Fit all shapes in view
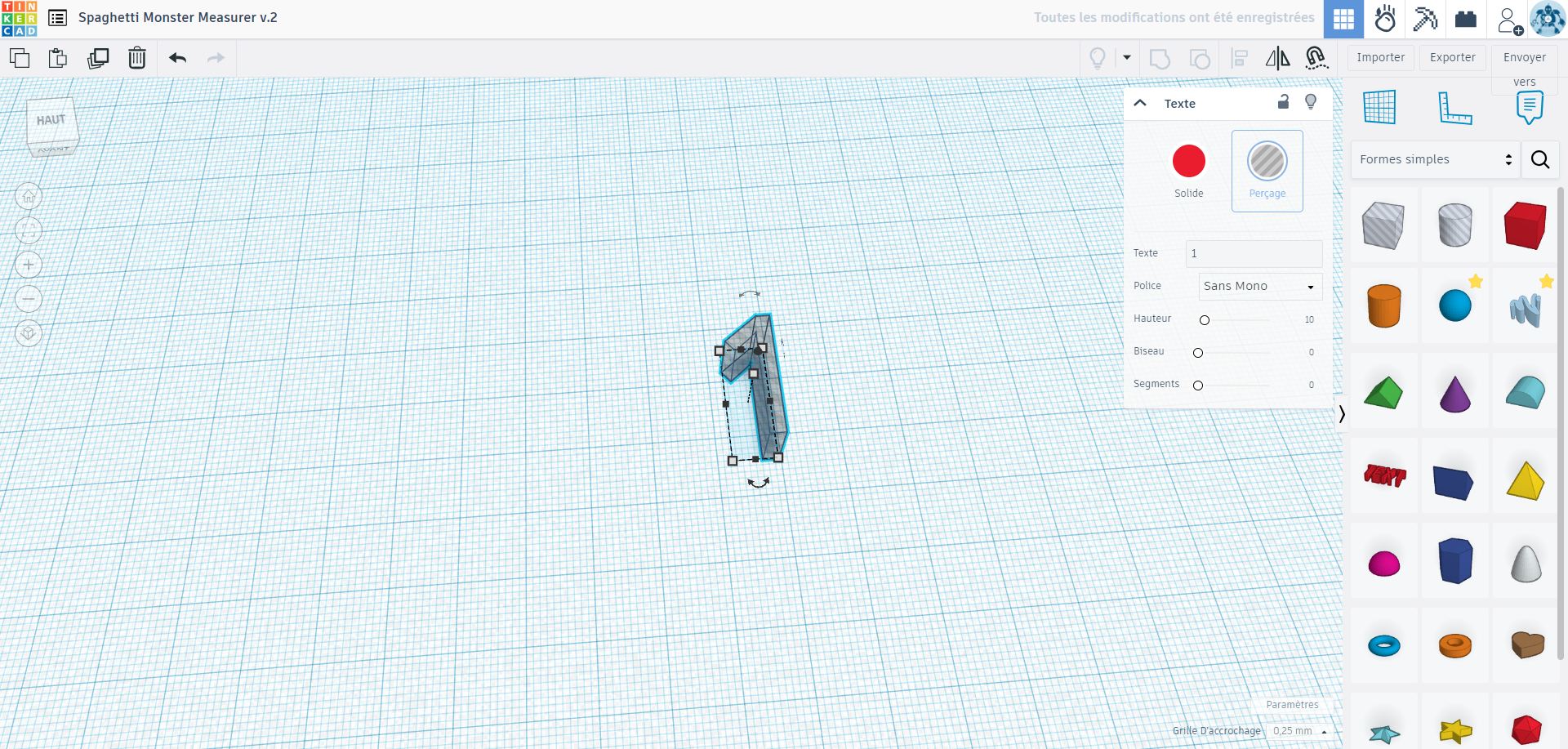This screenshot has height=749, width=1568. click(29, 230)
